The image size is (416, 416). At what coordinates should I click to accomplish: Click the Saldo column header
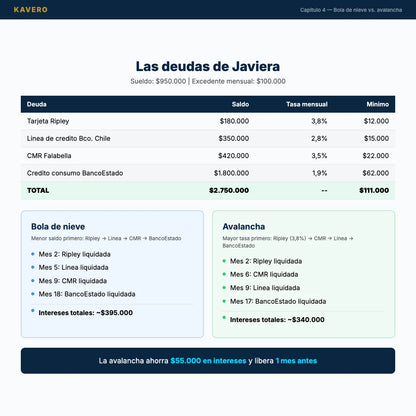pyautogui.click(x=240, y=104)
